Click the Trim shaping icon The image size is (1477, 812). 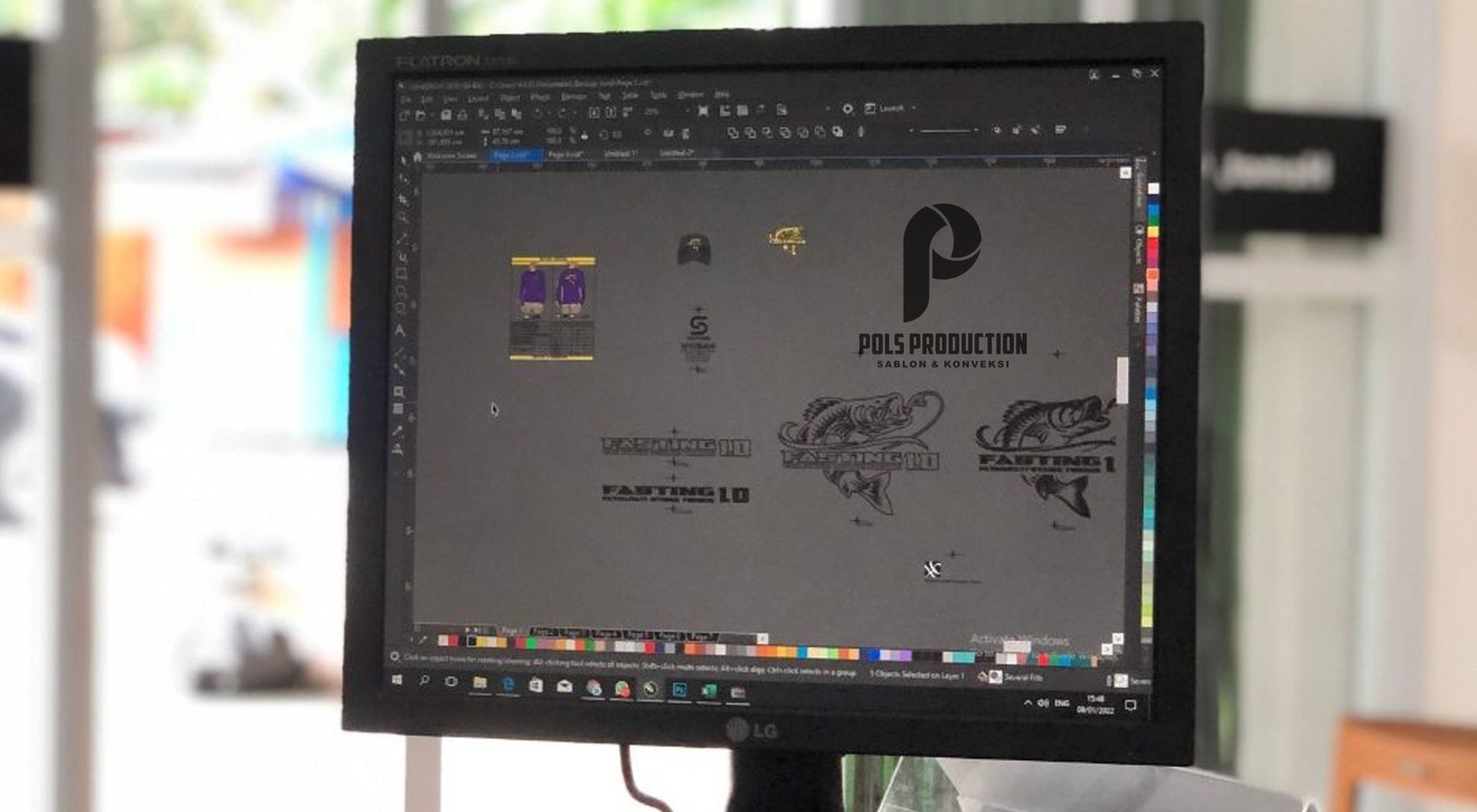click(x=751, y=133)
